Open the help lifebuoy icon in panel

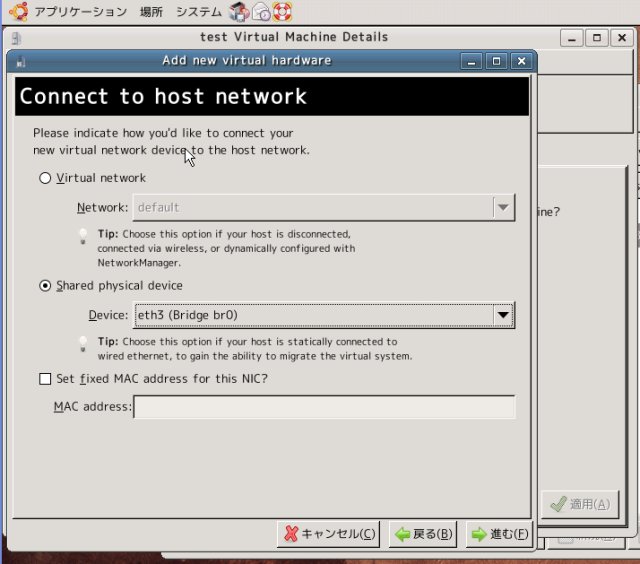tap(282, 11)
